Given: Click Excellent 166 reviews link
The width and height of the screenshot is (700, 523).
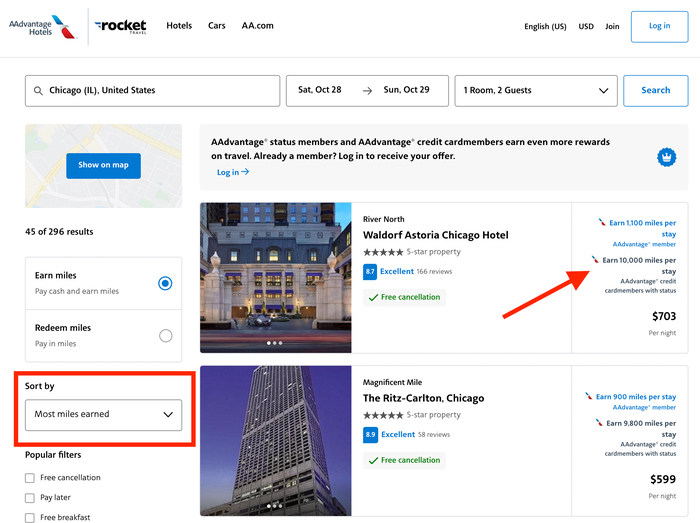Looking at the screenshot, I should [x=416, y=271].
